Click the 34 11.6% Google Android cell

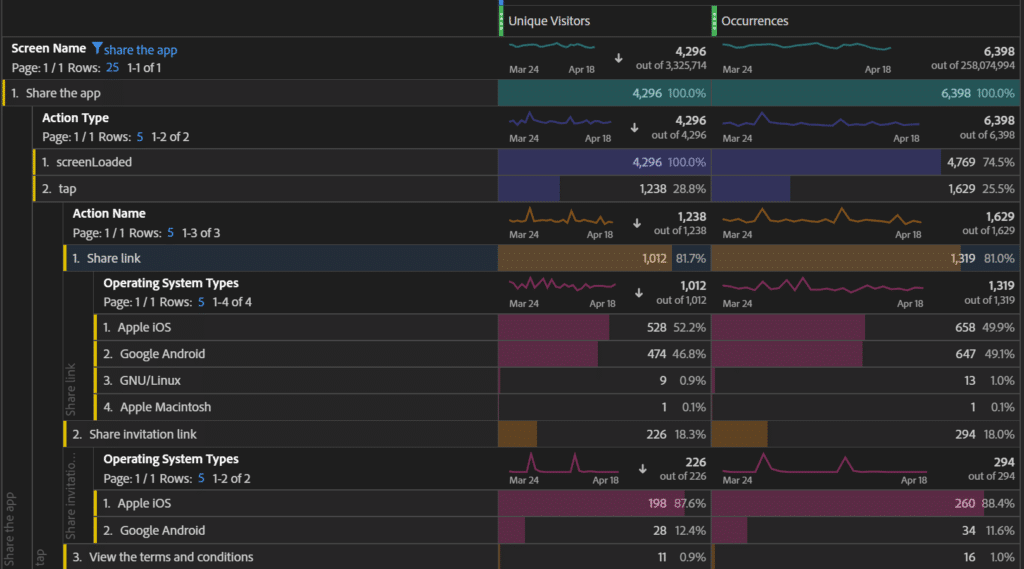(865, 530)
